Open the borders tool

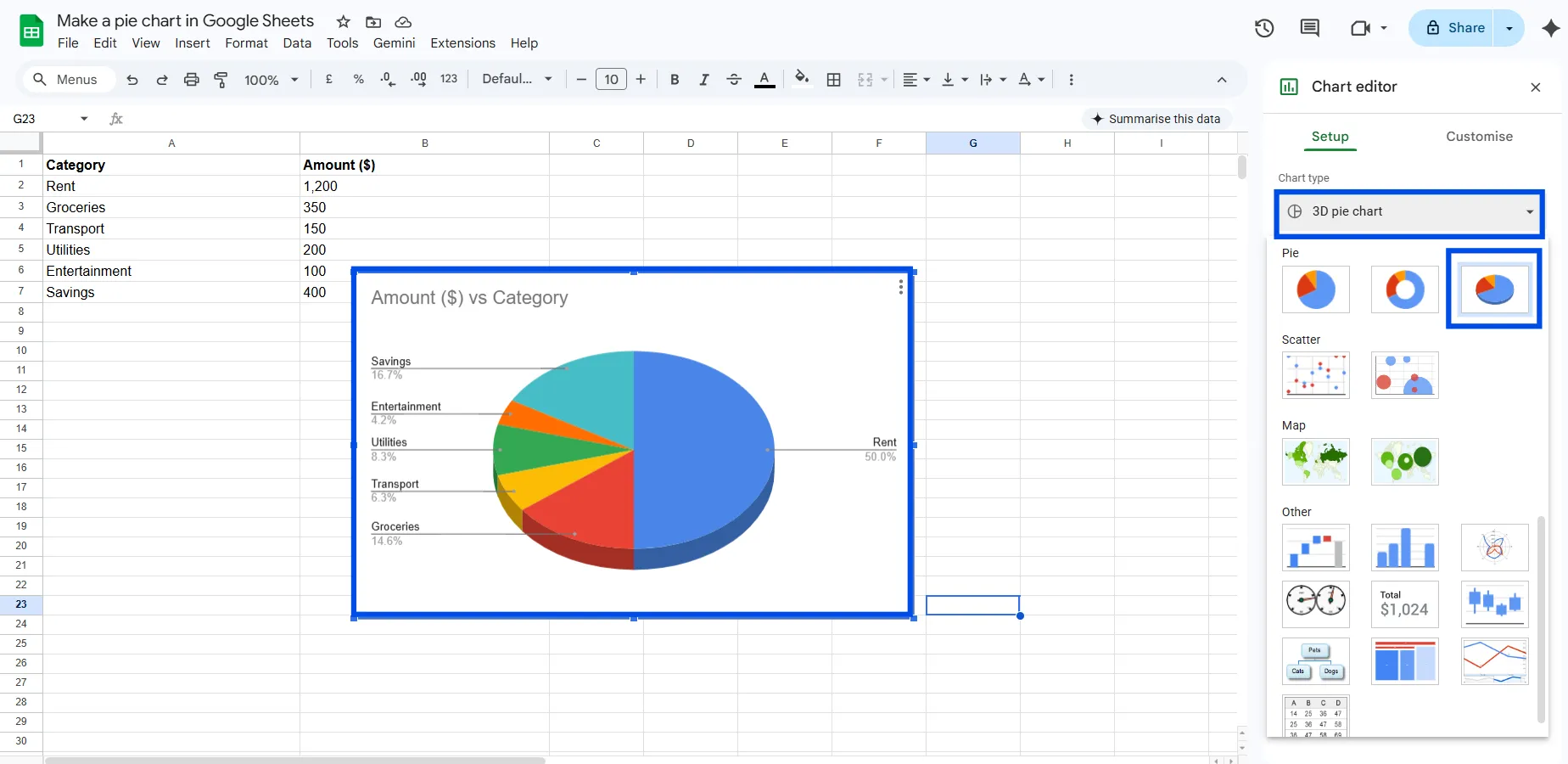point(834,80)
